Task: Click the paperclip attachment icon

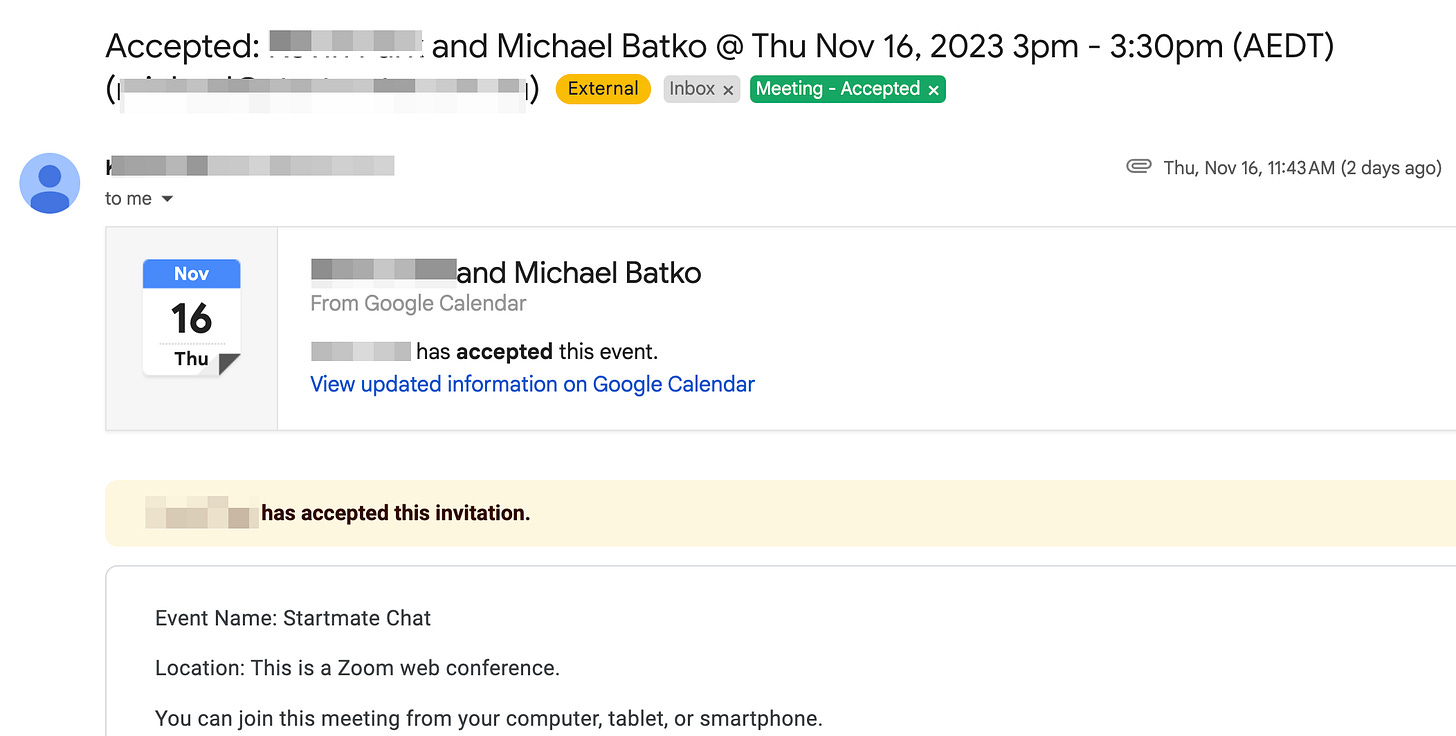Action: coord(1138,167)
